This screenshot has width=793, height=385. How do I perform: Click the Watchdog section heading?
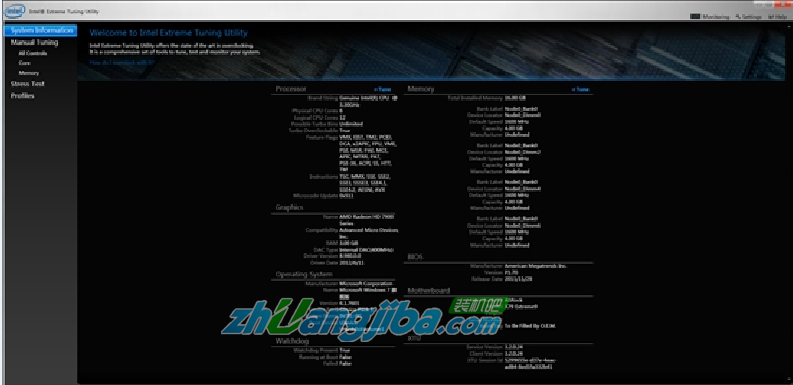click(292, 341)
